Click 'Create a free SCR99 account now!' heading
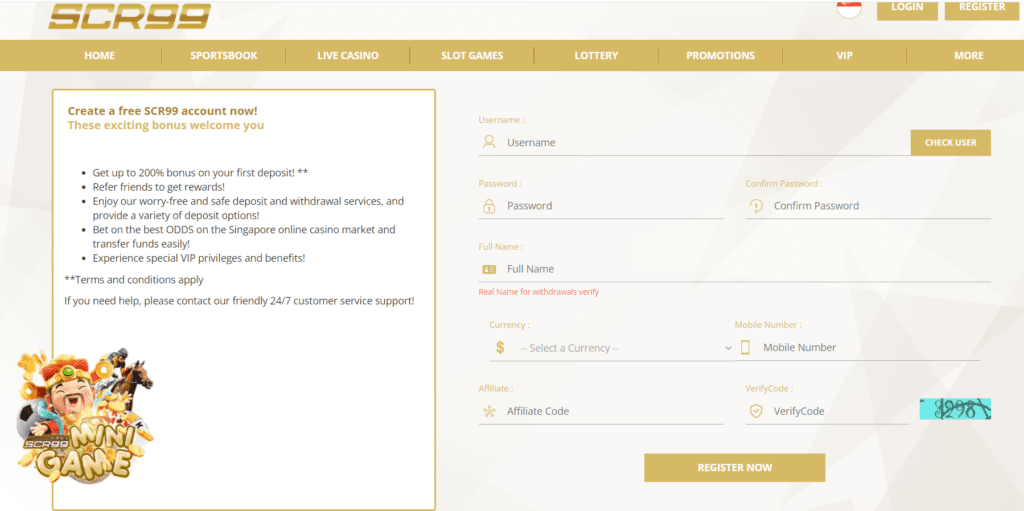Screen dimensions: 1024x511 tap(163, 111)
